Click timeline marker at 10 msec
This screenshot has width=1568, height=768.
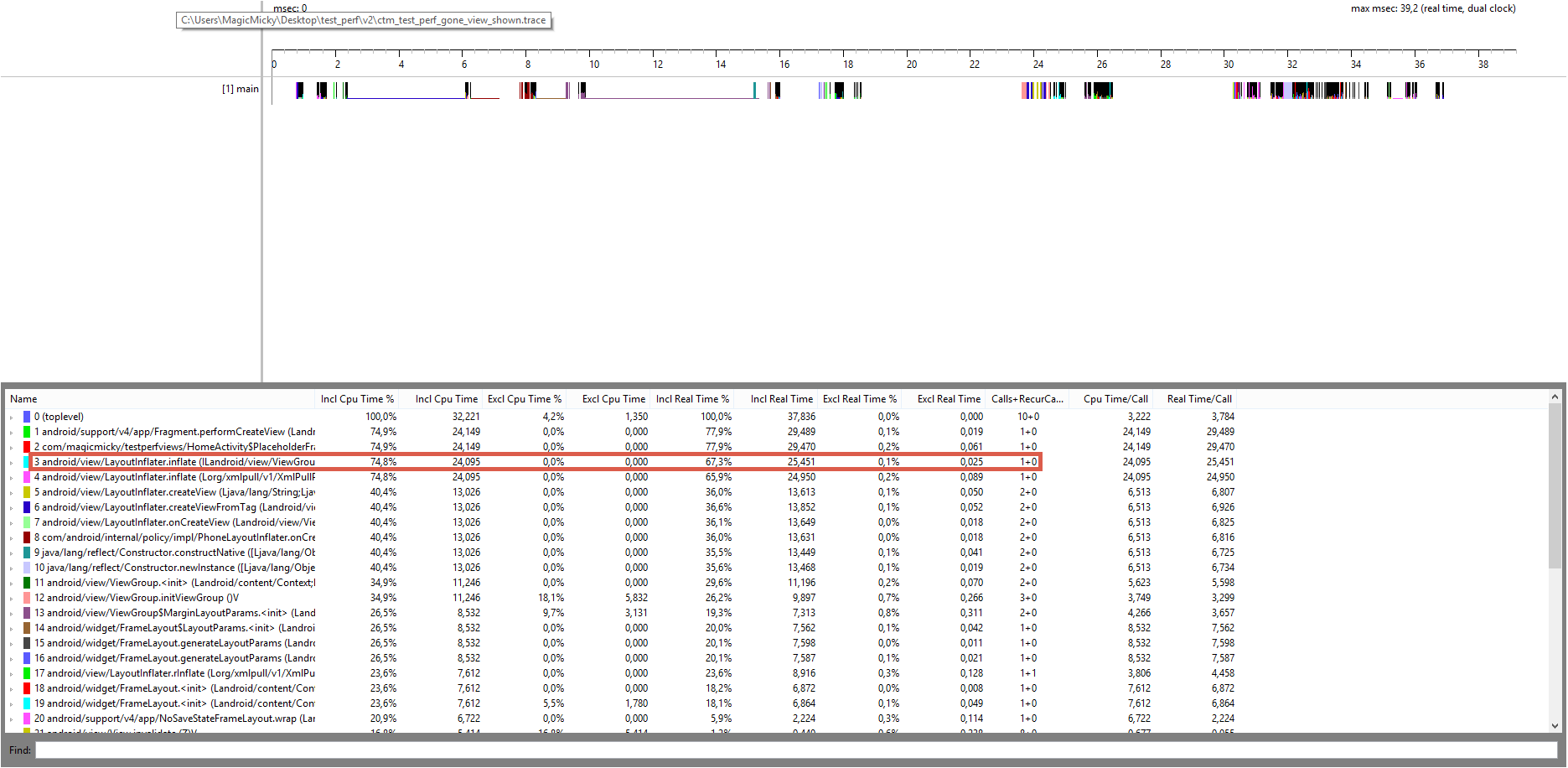pos(593,65)
